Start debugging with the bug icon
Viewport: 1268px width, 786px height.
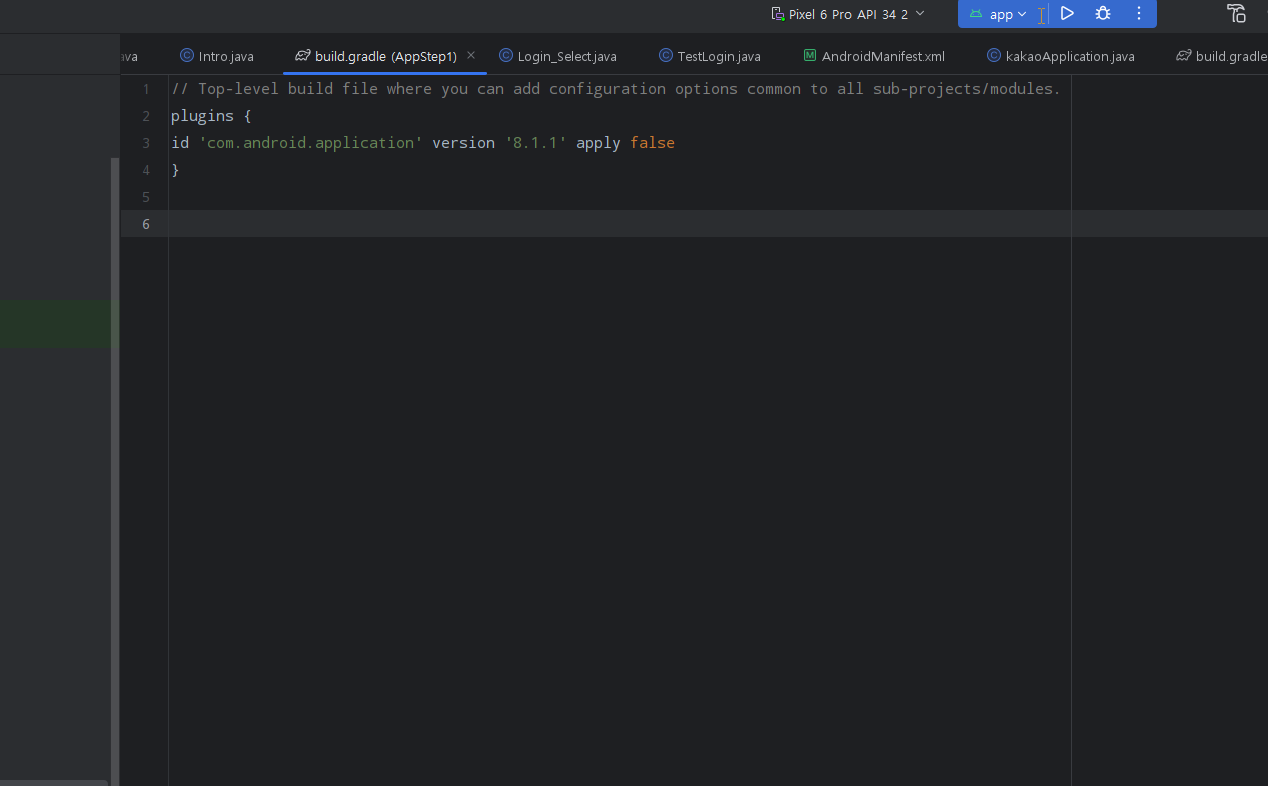[x=1103, y=14]
